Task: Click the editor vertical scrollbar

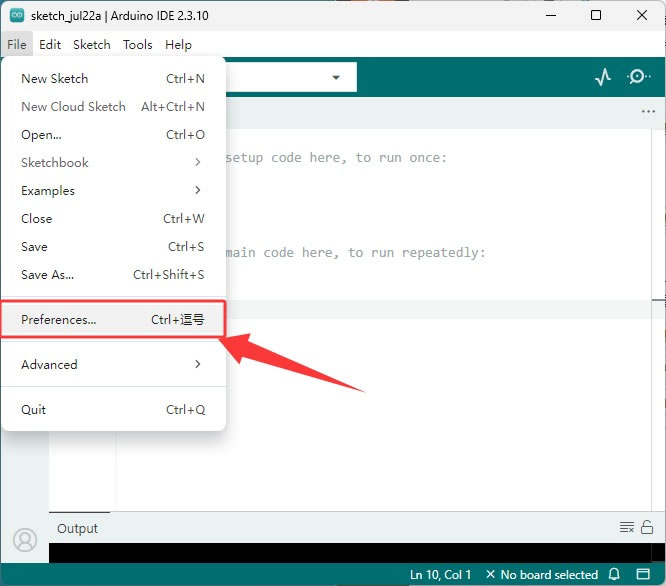Action: tap(658, 319)
